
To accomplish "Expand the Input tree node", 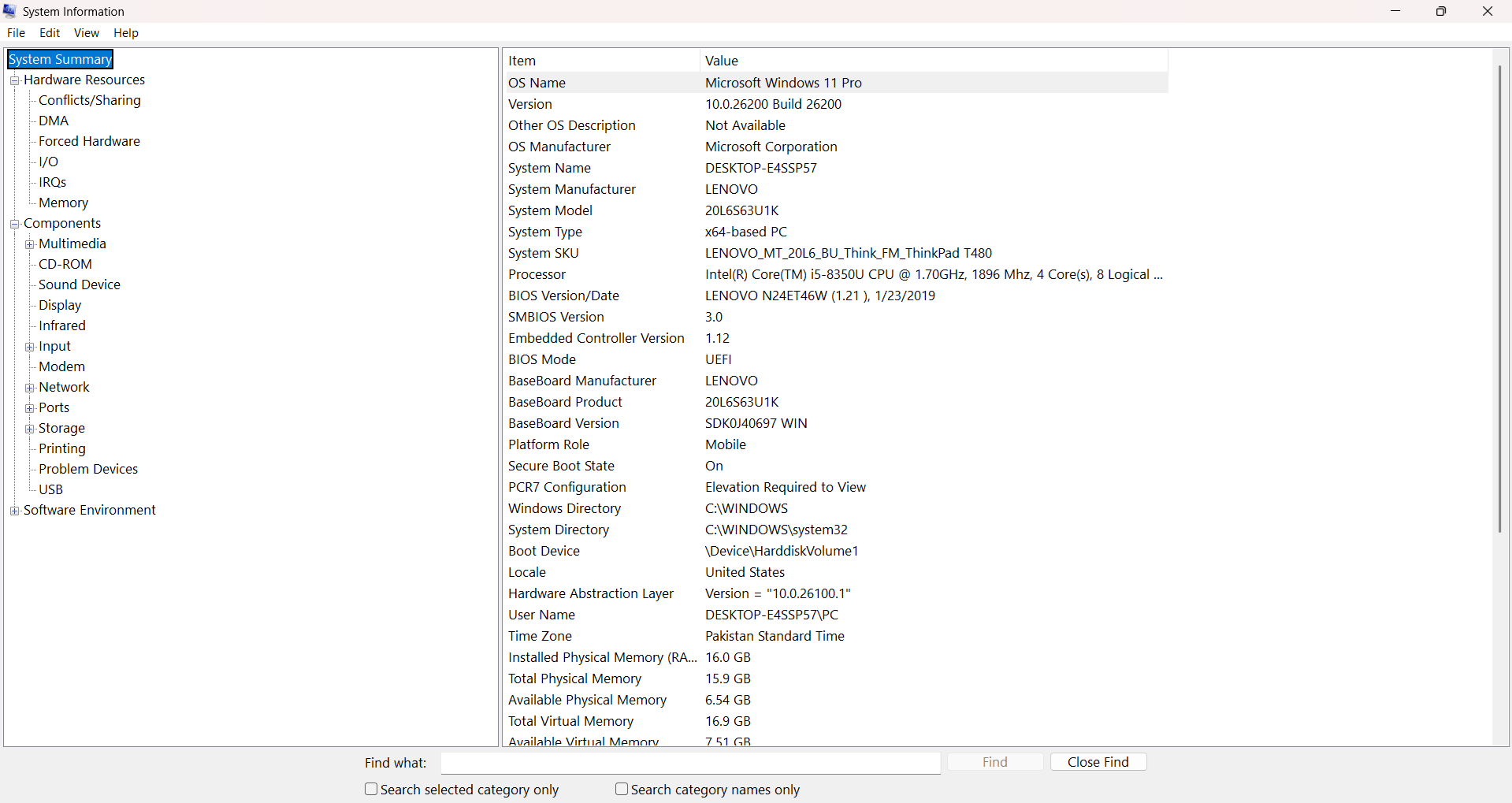I will [x=29, y=347].
